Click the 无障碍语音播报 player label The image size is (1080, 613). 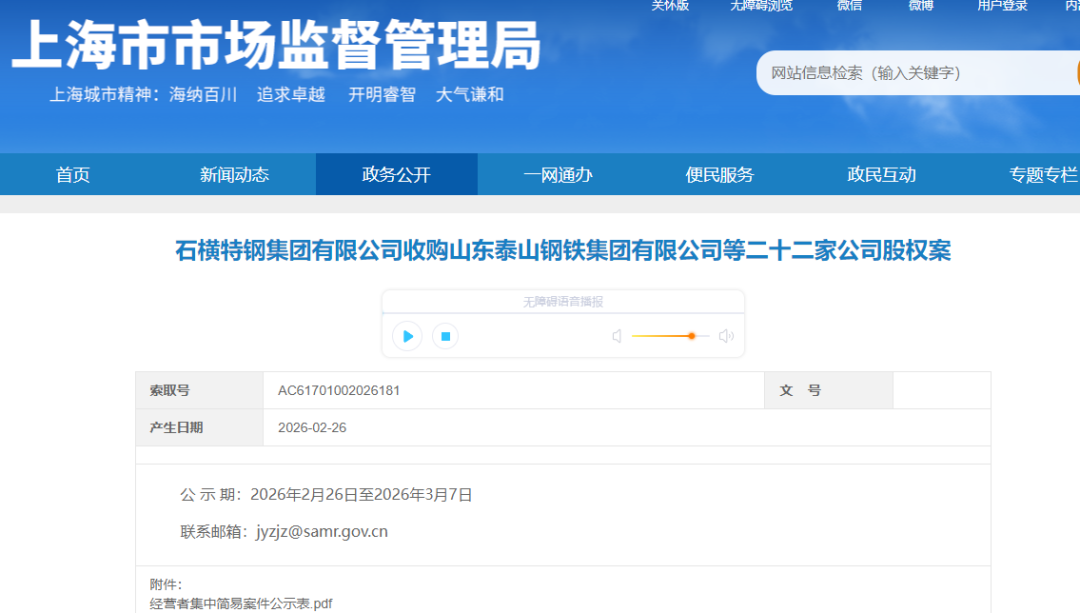click(x=563, y=302)
